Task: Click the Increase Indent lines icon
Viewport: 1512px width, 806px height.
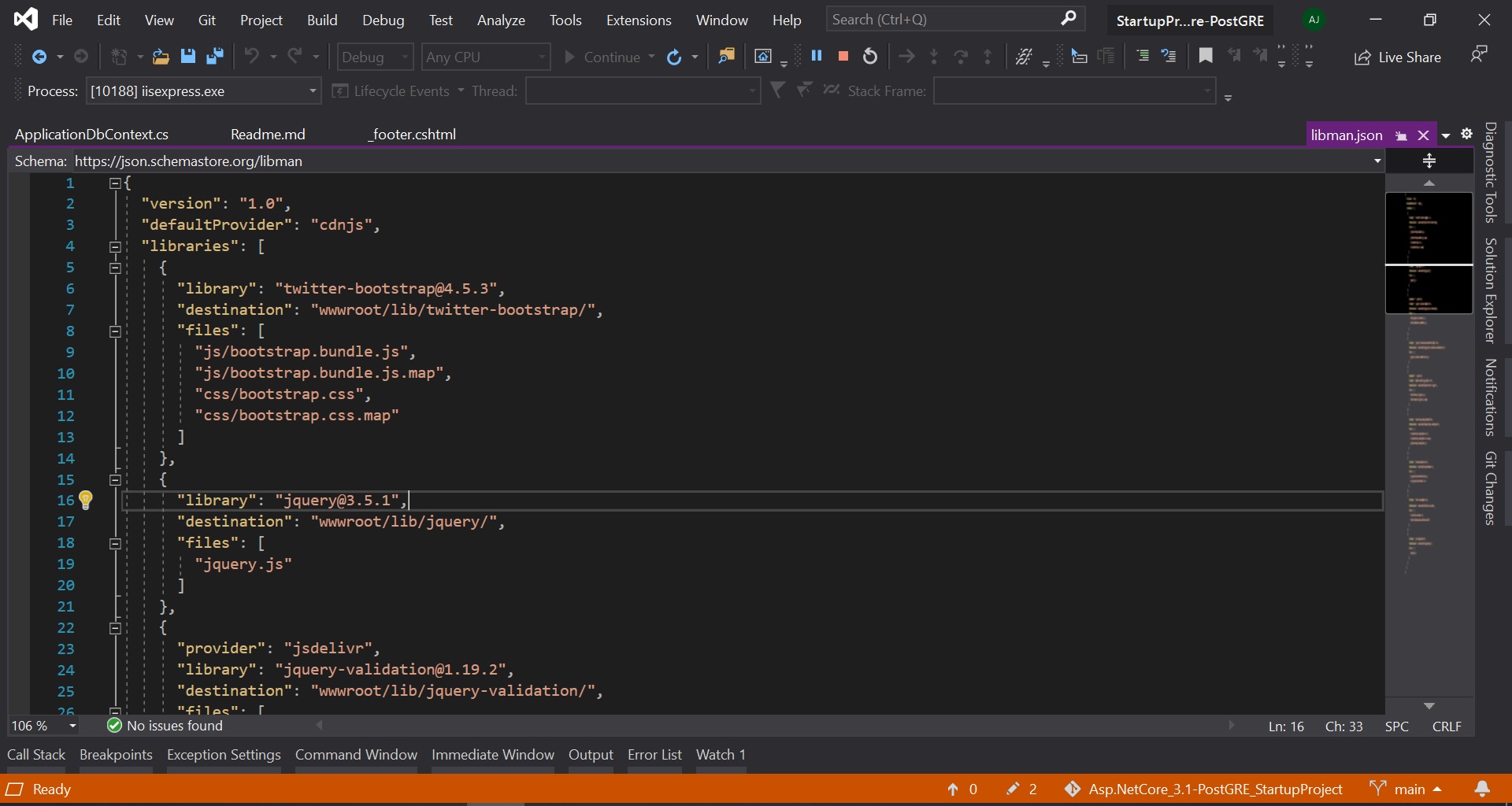Action: (x=1143, y=56)
